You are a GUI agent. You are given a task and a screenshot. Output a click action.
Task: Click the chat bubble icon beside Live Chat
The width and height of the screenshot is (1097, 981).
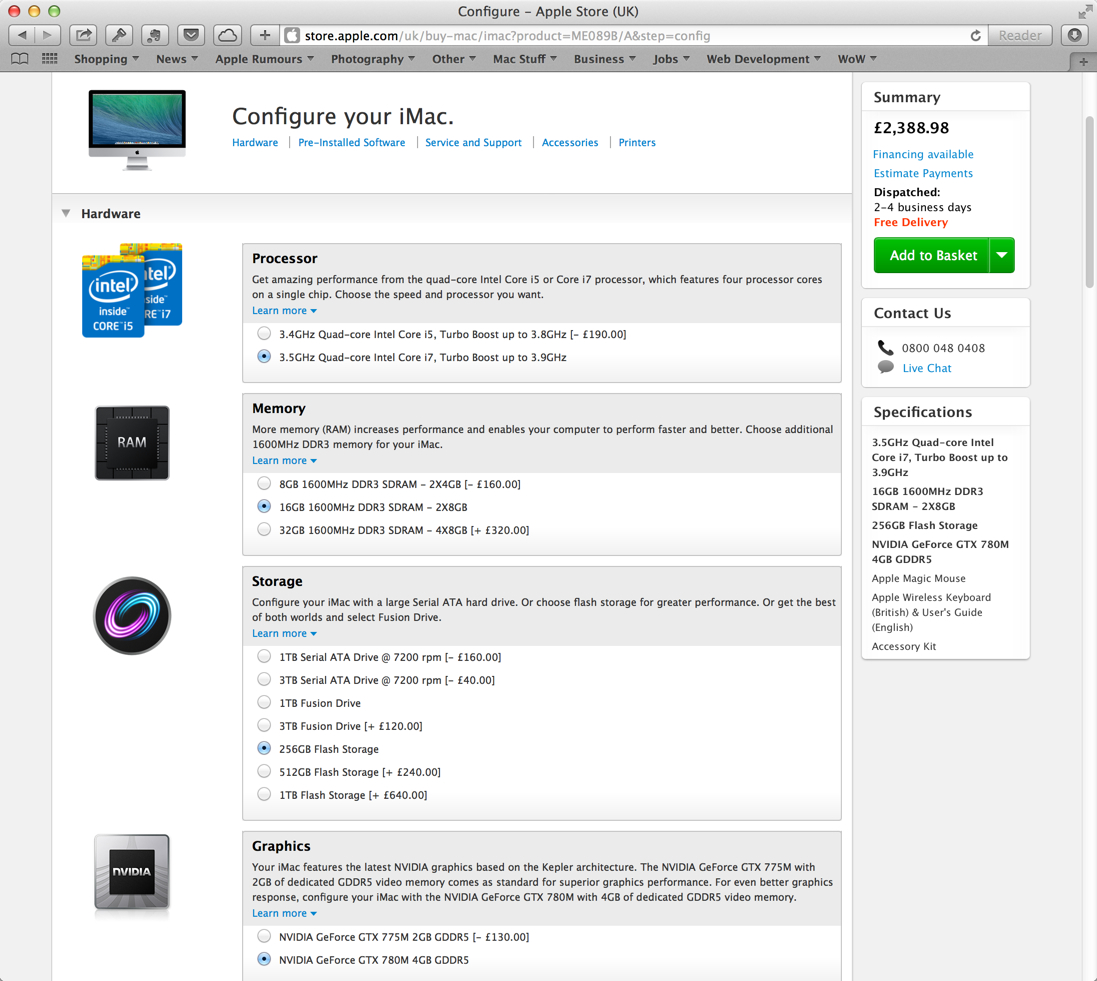[886, 367]
